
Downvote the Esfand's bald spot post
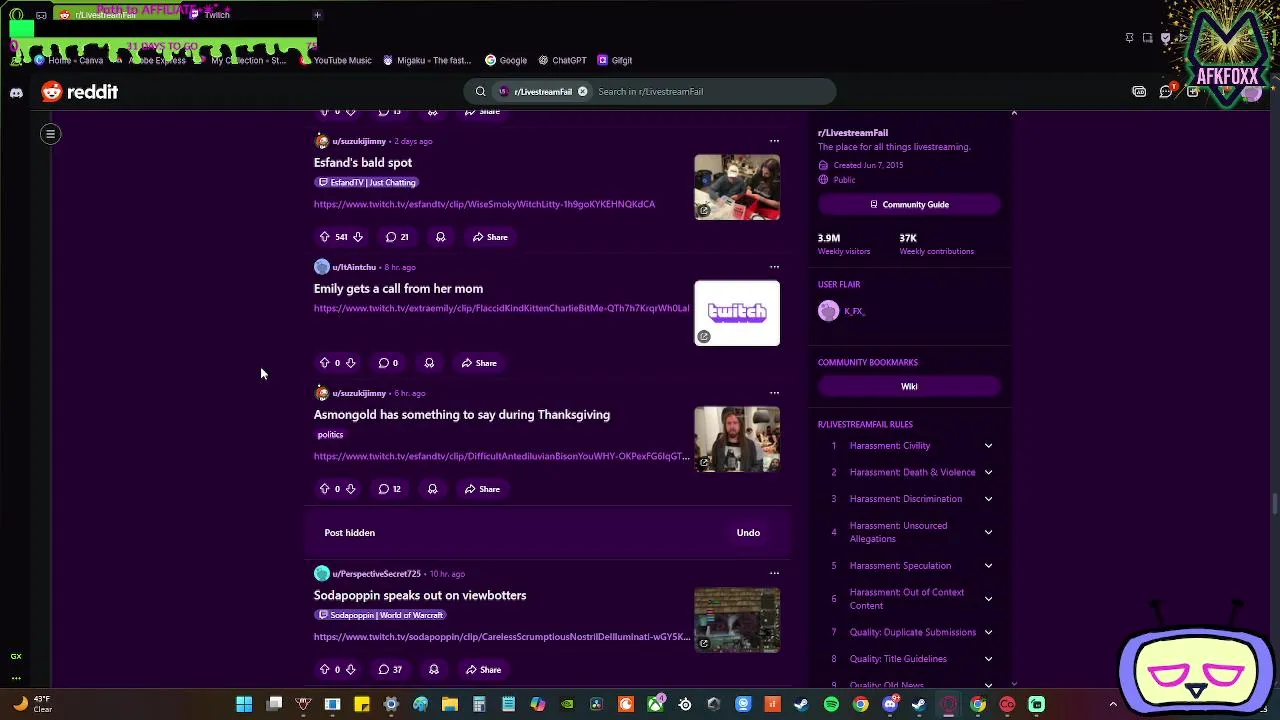coord(357,237)
